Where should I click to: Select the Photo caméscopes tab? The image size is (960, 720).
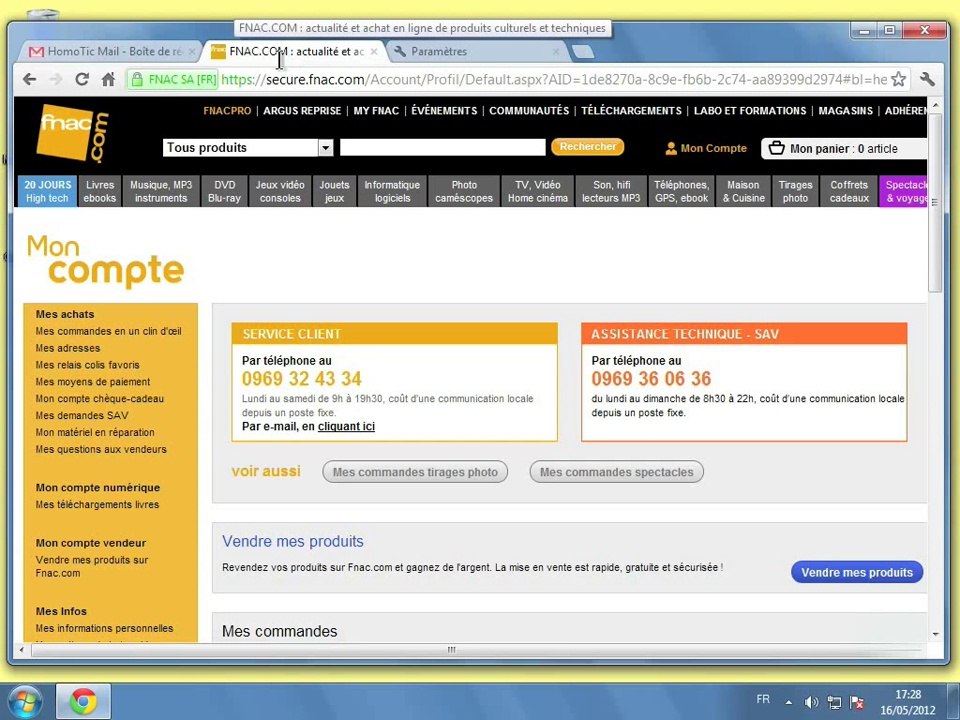tap(464, 191)
